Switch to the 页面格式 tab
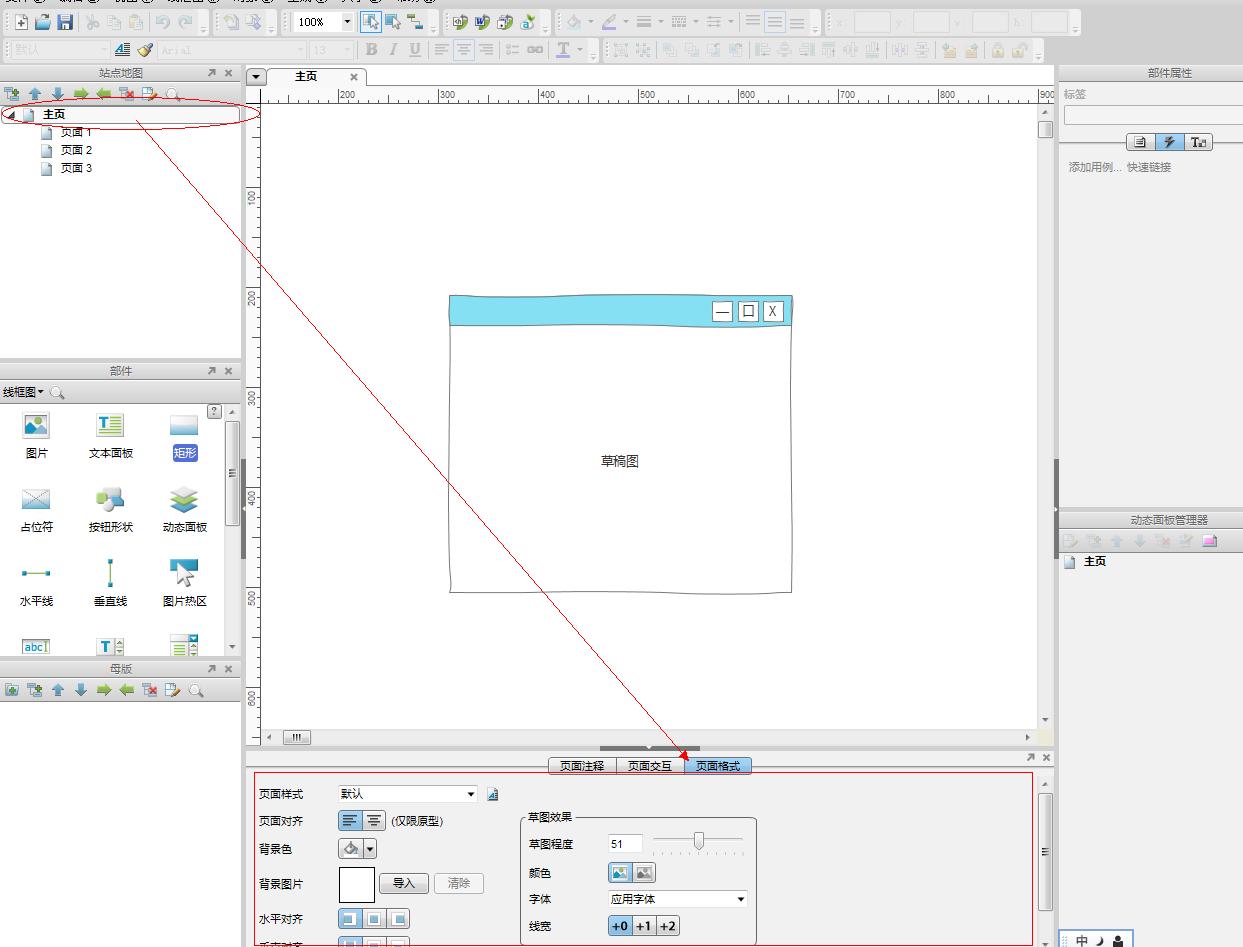1243x947 pixels. pos(718,766)
